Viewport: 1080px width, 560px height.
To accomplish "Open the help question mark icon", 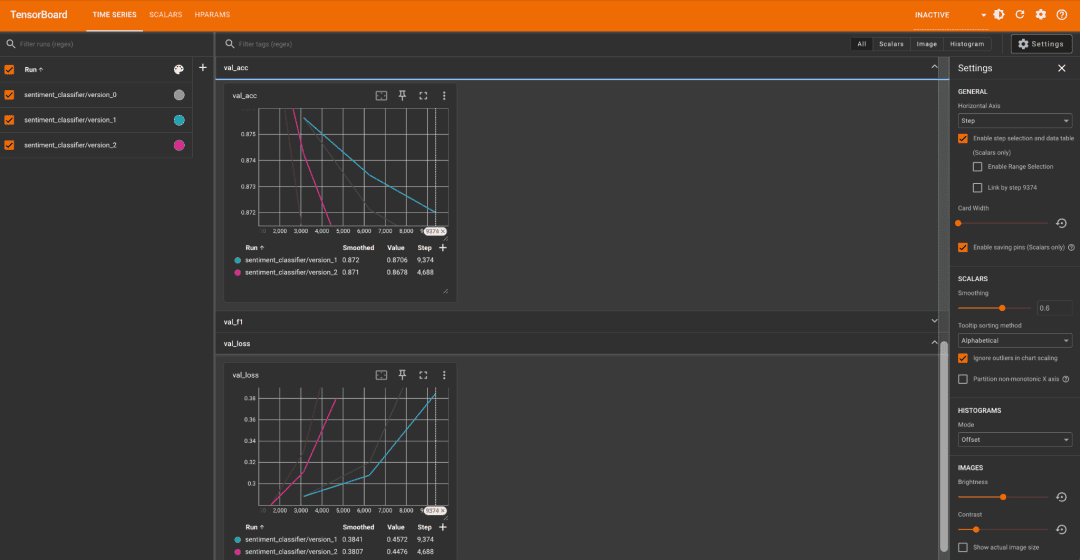I will coord(1061,14).
